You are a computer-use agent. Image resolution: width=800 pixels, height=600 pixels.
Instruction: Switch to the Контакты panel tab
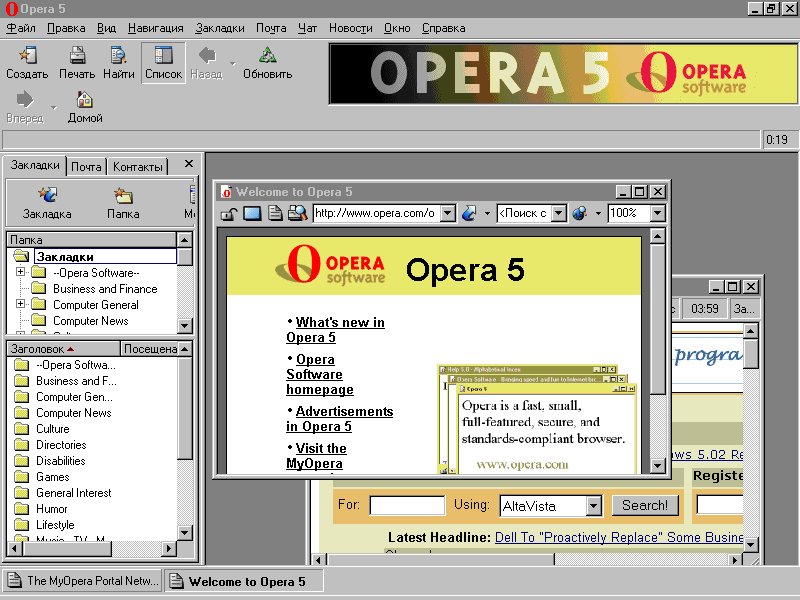(x=138, y=167)
